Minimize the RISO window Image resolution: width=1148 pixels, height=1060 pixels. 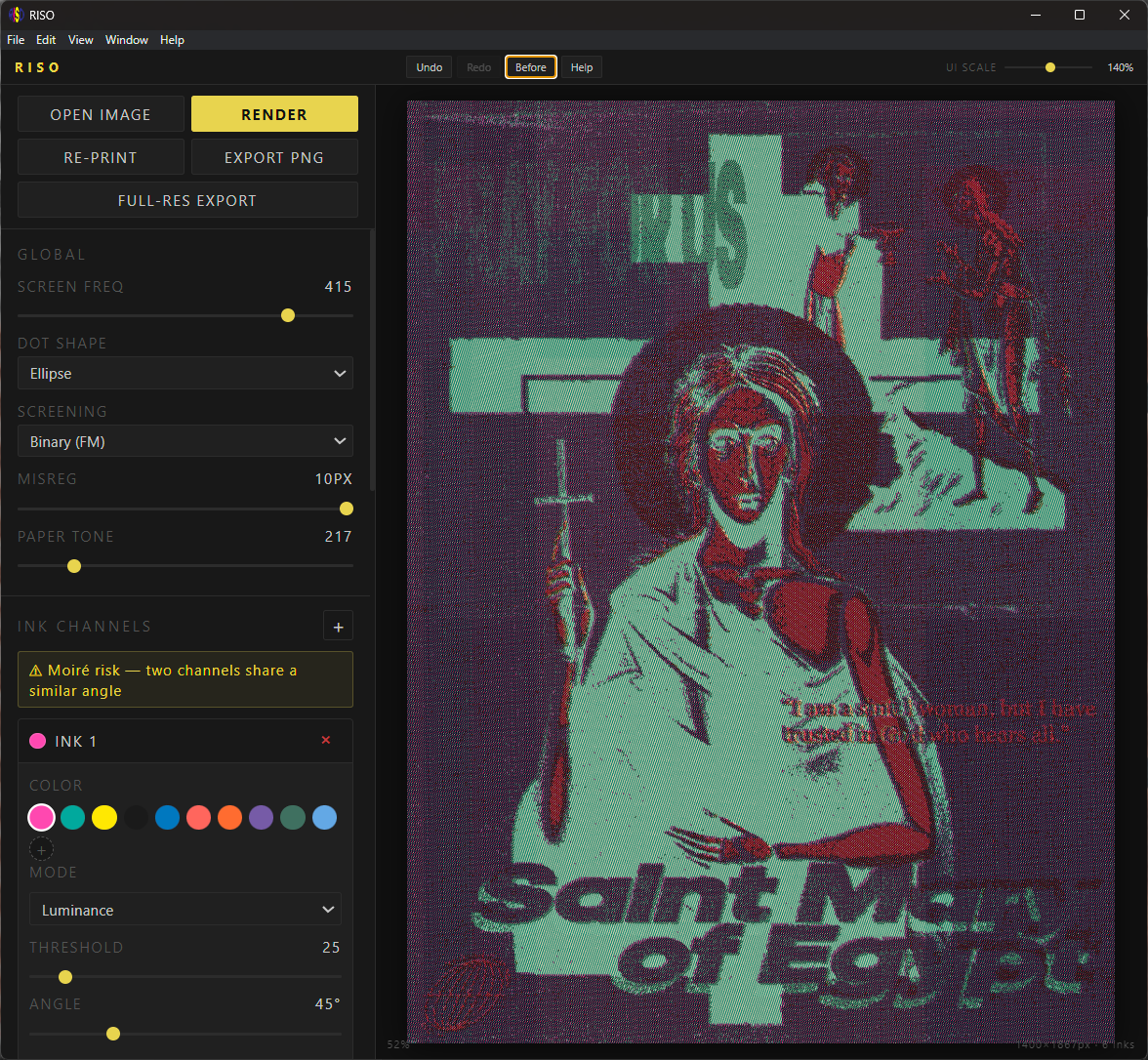(x=1035, y=15)
